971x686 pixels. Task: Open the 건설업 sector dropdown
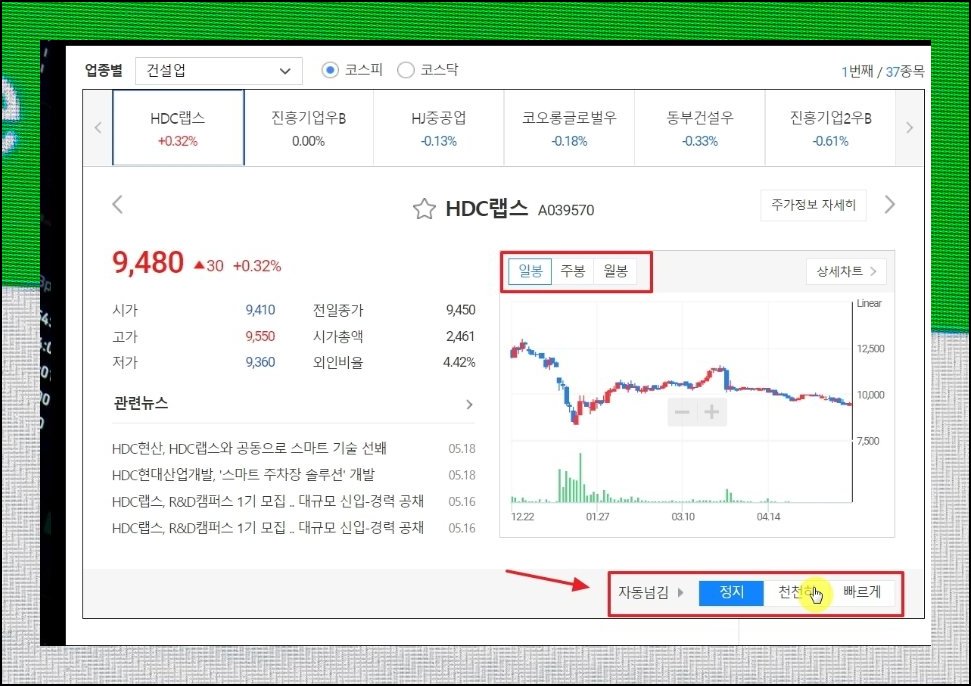click(219, 71)
